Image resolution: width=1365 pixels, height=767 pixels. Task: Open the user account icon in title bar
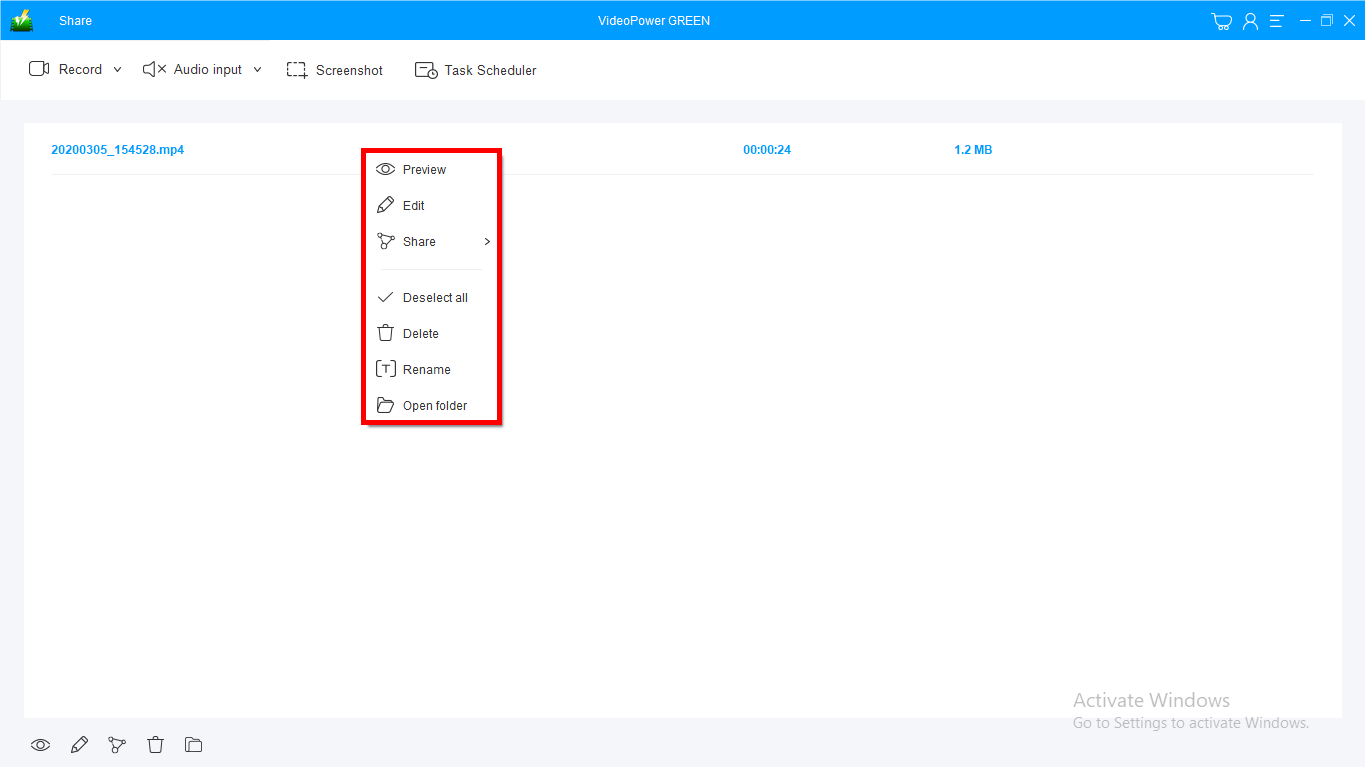coord(1250,21)
